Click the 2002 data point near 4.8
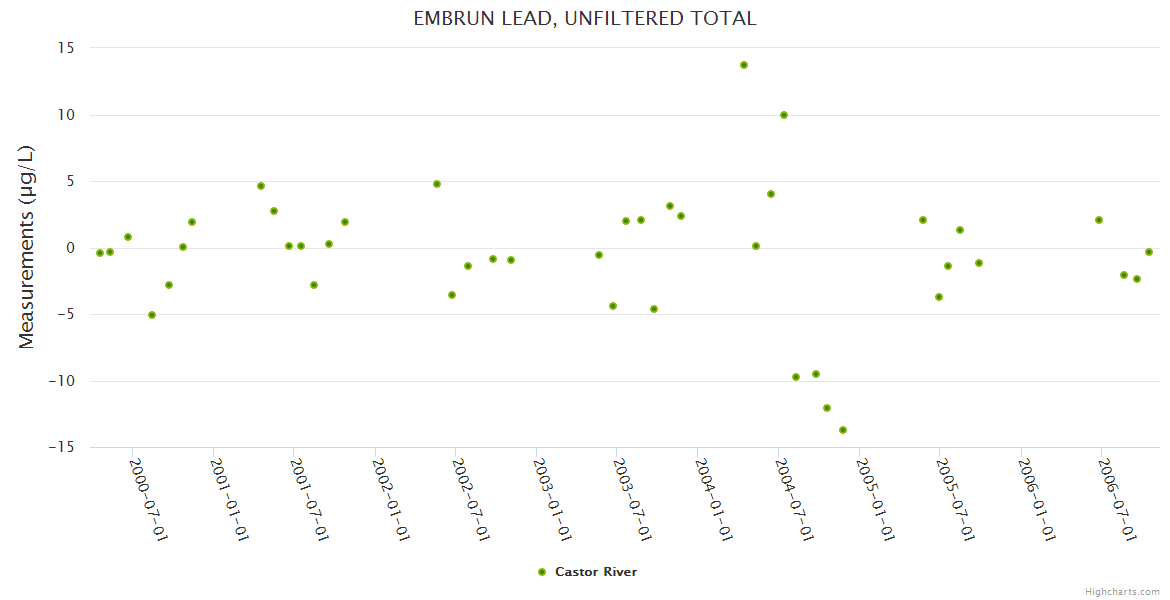The image size is (1170, 600). pyautogui.click(x=437, y=184)
